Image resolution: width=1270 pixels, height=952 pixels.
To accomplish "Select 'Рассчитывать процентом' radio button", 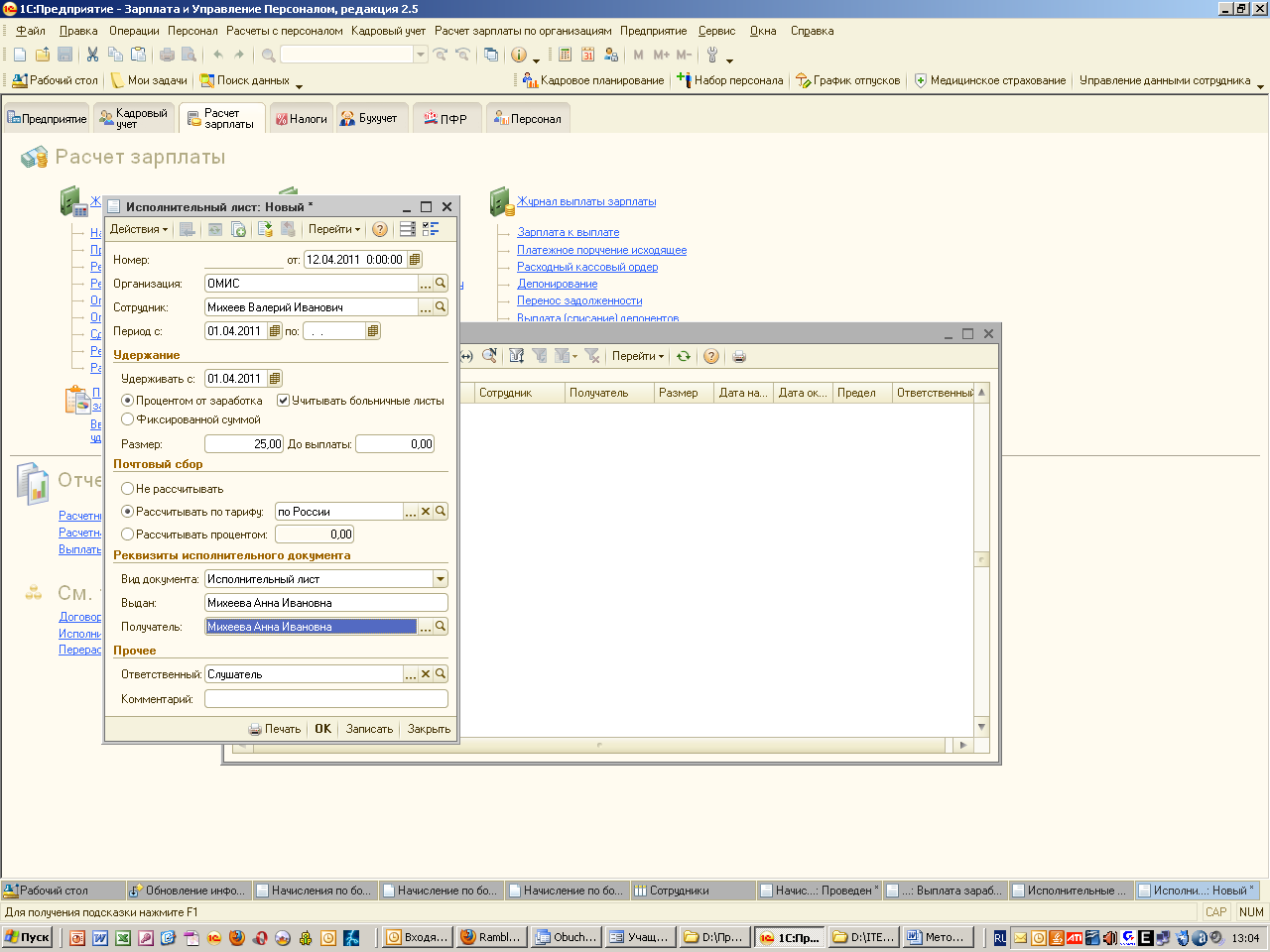I will click(x=127, y=535).
